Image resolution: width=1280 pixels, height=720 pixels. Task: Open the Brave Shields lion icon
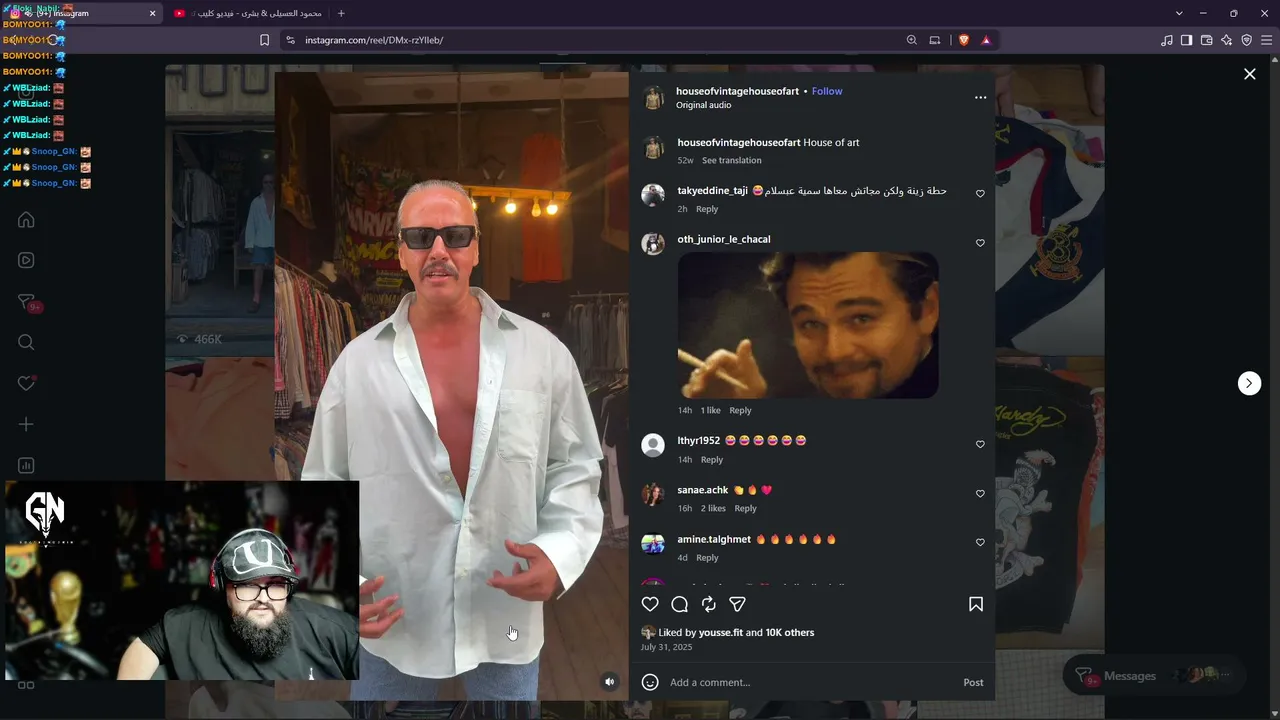[964, 40]
